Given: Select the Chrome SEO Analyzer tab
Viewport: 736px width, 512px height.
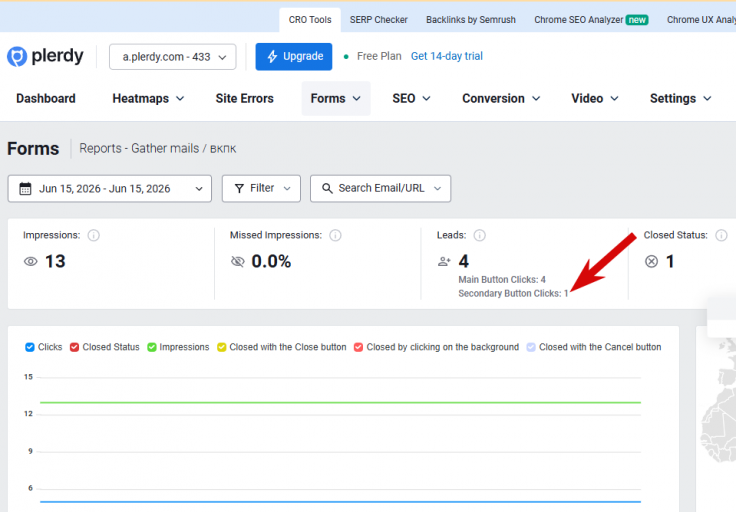Looking at the screenshot, I should coord(591,20).
